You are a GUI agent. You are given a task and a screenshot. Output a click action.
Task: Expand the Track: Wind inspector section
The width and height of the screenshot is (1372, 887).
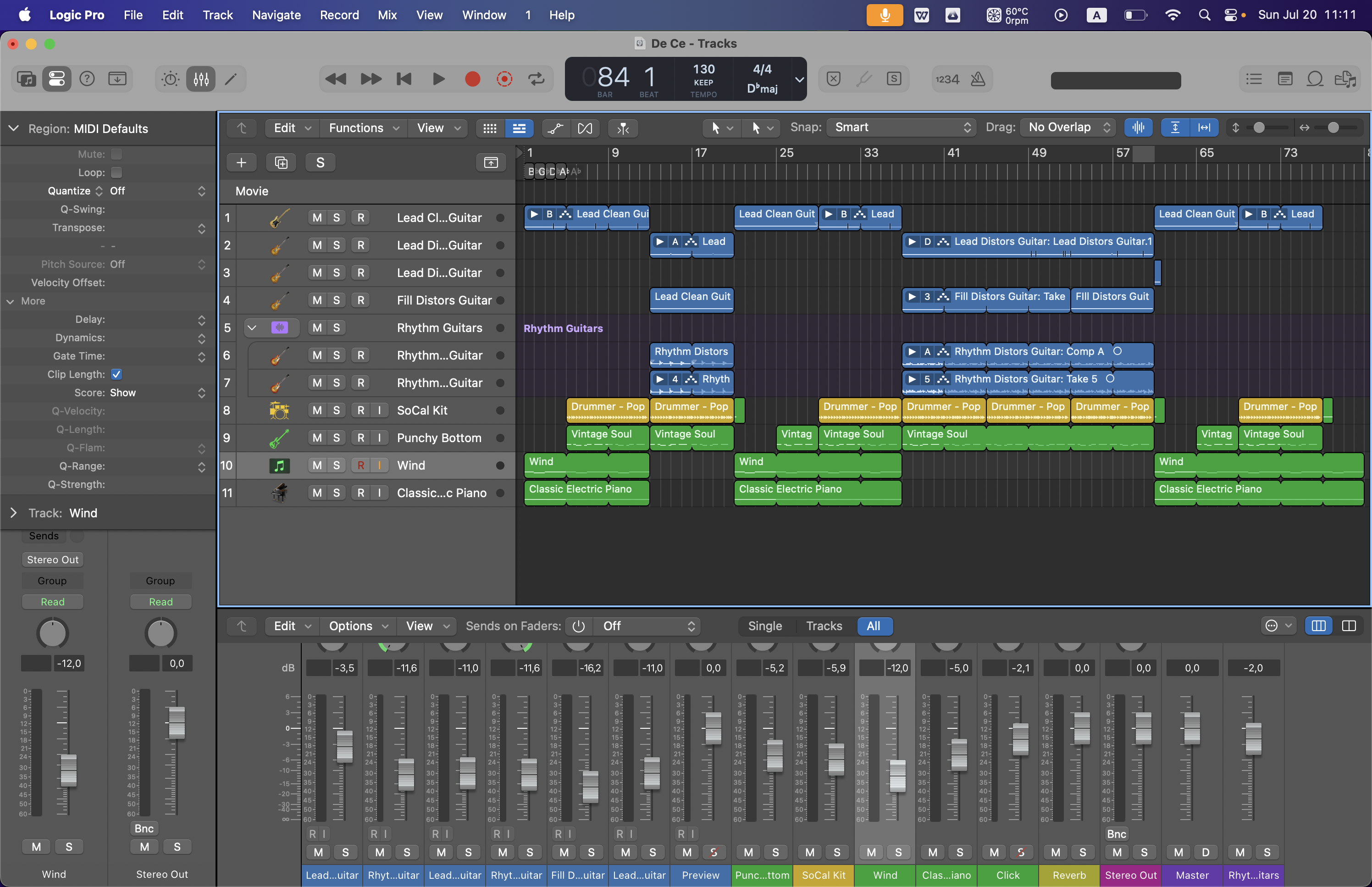(x=13, y=513)
